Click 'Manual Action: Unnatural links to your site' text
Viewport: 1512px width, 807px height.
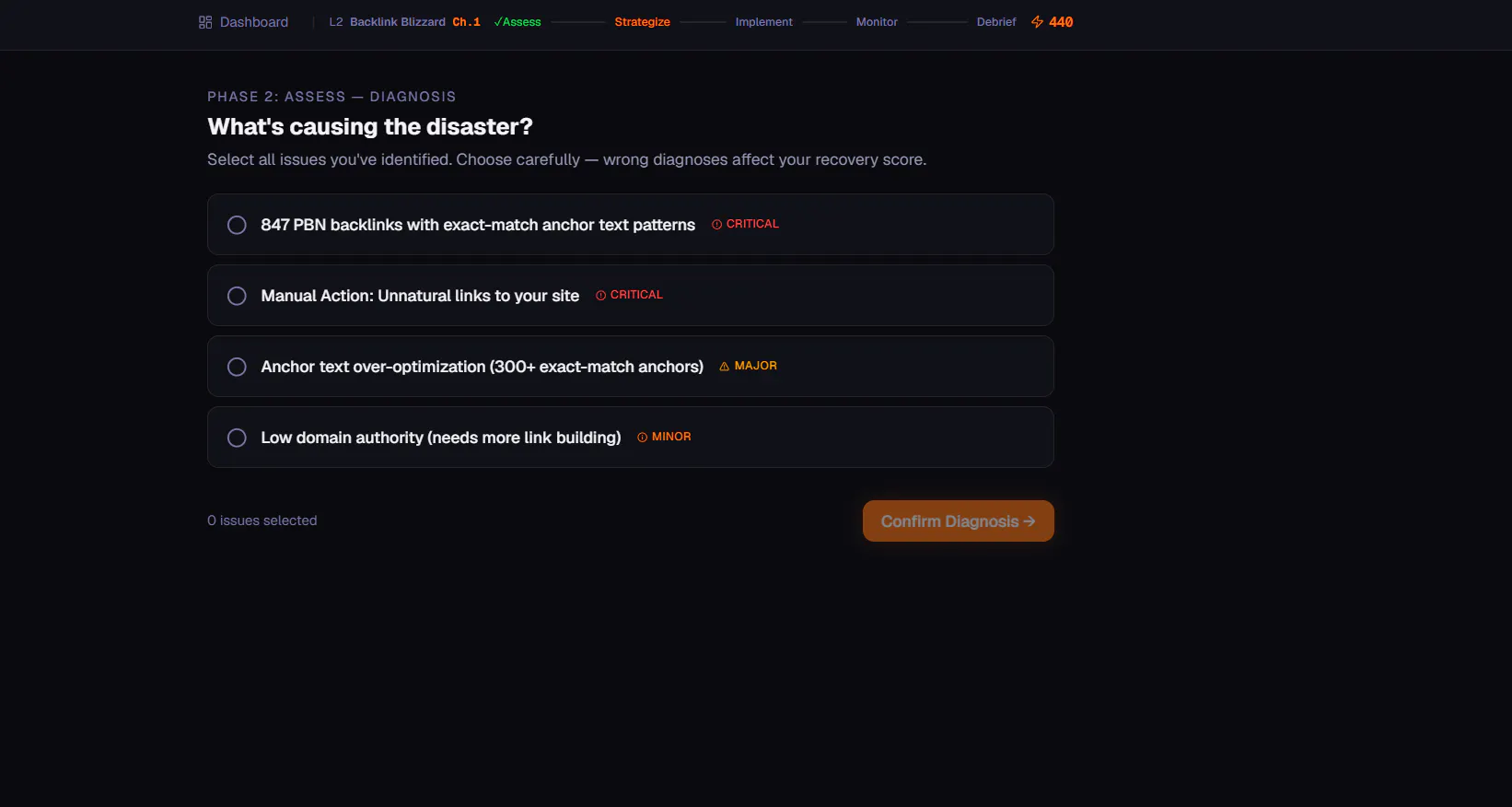420,296
